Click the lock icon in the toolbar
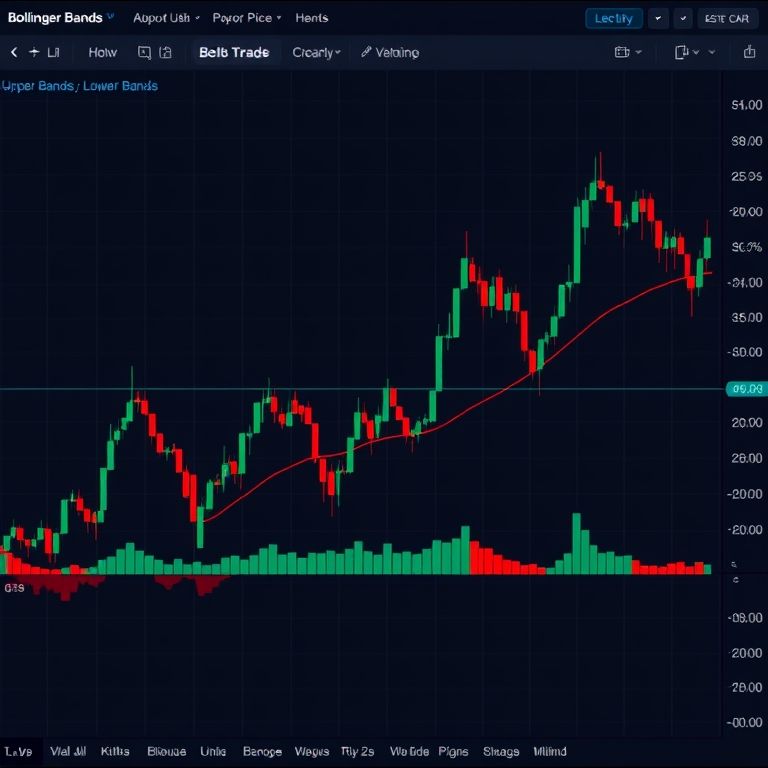The height and width of the screenshot is (768, 768). coord(166,52)
